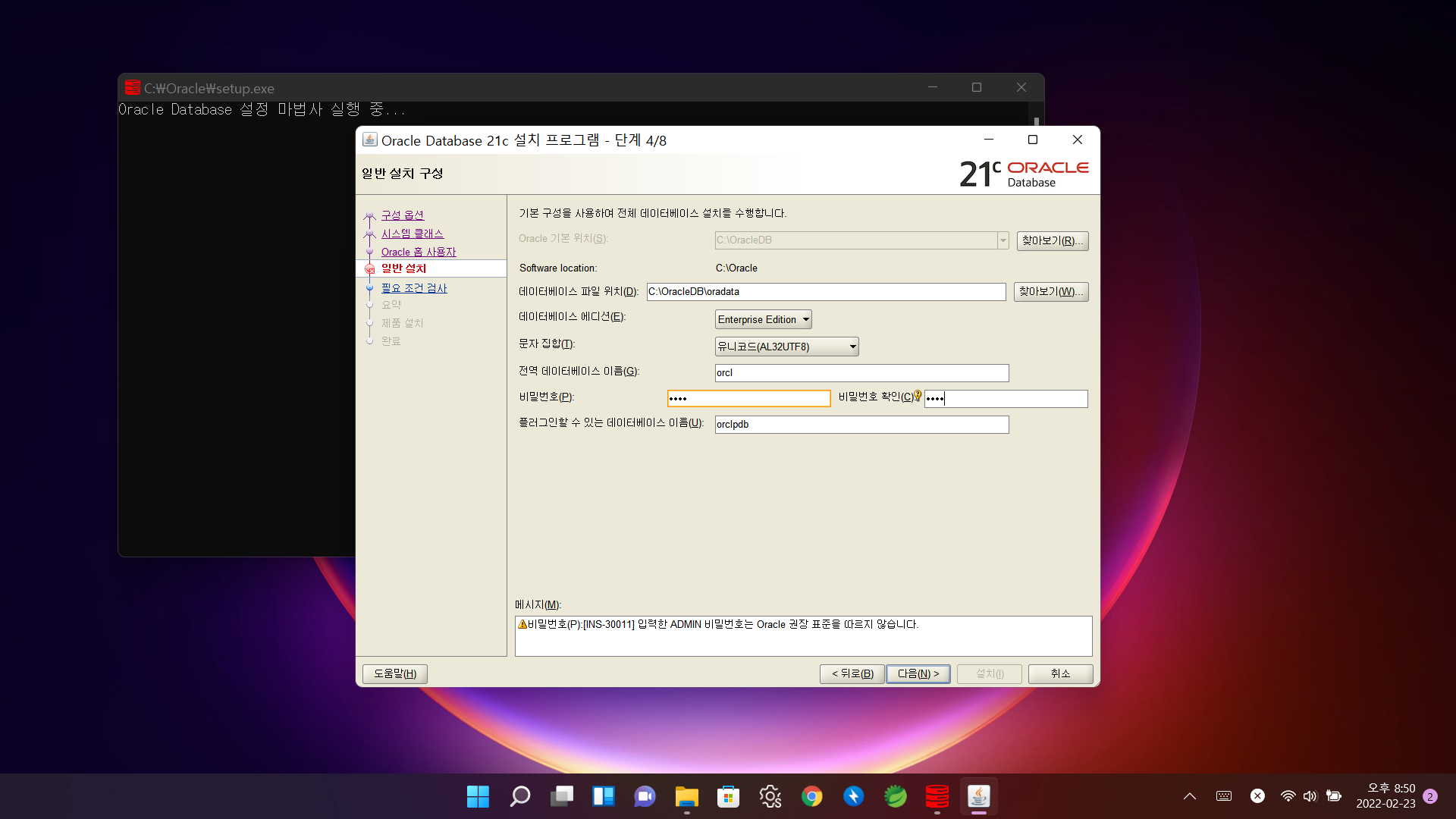Click the Java installer taskbar icon
The height and width of the screenshot is (819, 1456).
(978, 796)
